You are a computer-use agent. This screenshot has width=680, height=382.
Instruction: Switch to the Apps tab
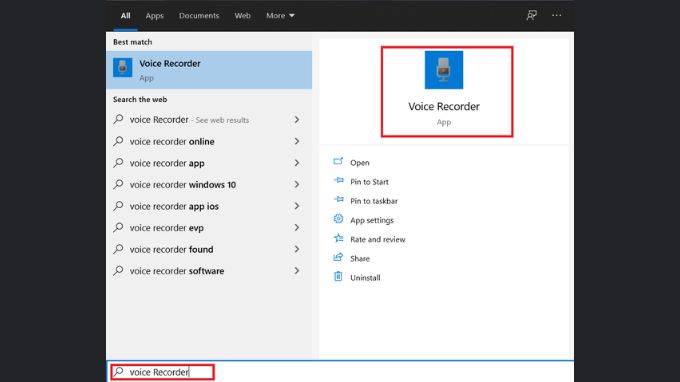(x=154, y=16)
